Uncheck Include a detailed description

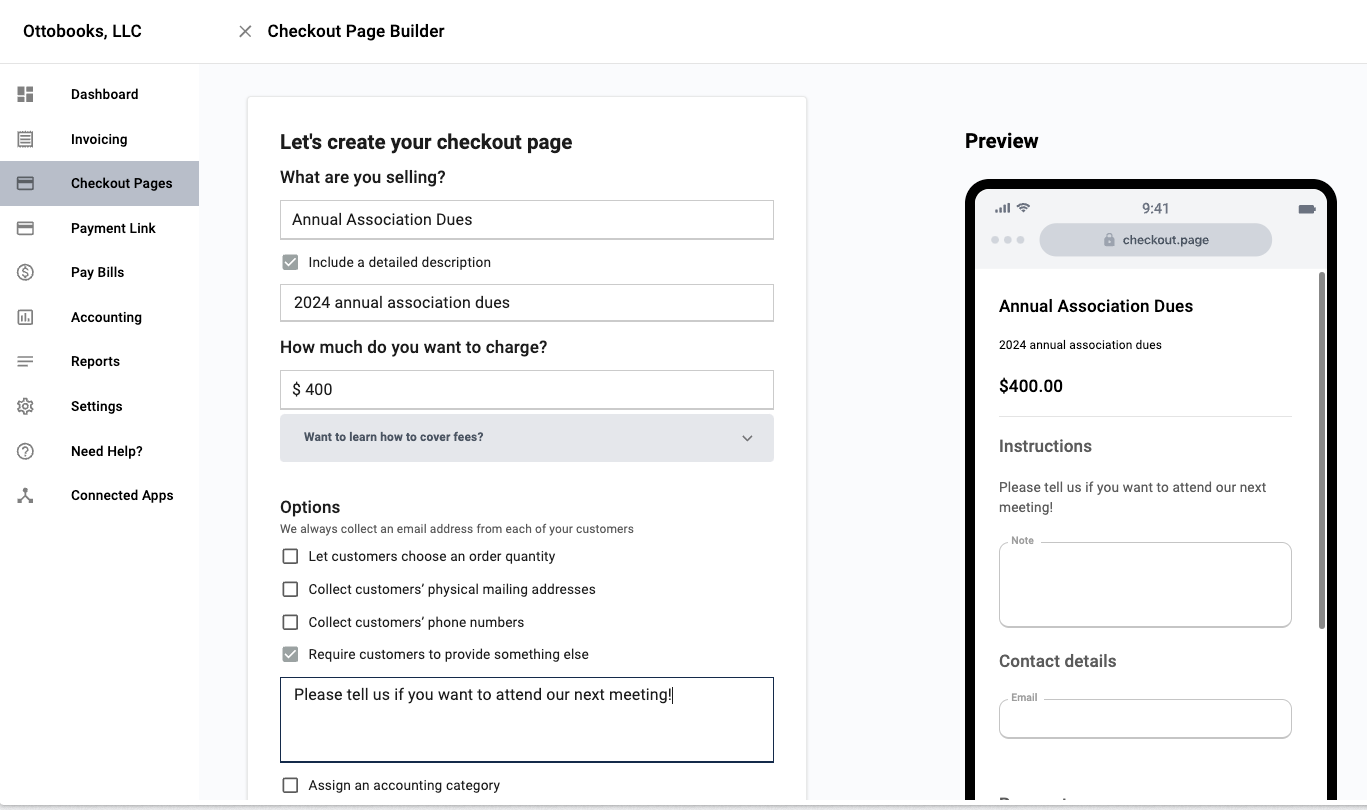pyautogui.click(x=290, y=261)
